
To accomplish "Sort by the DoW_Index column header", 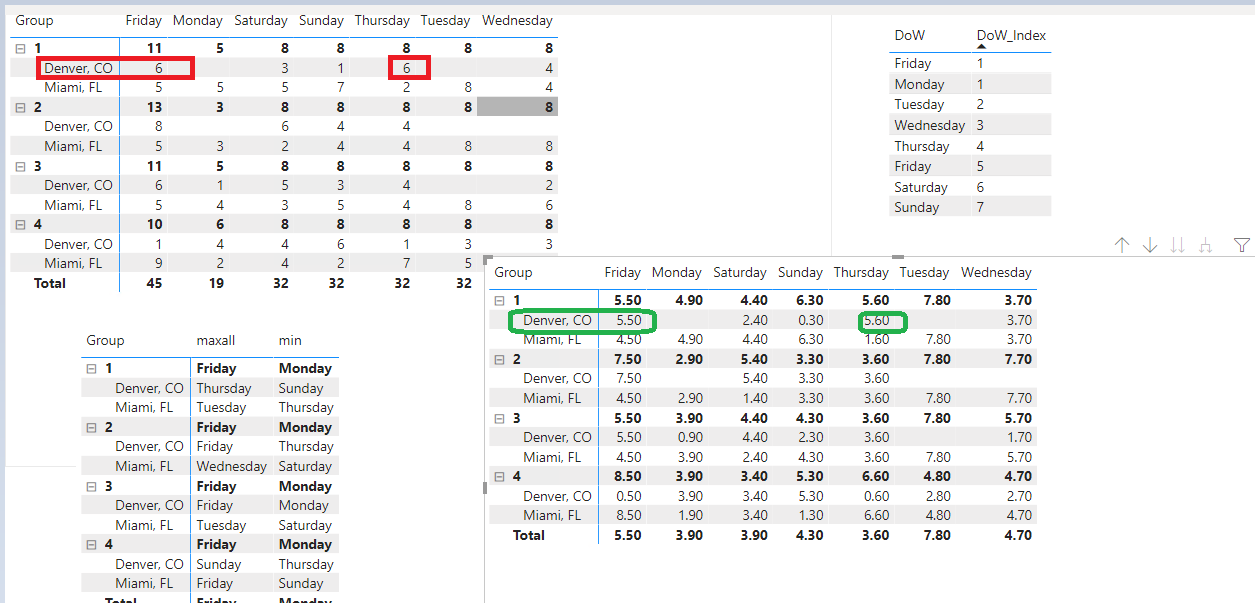I will (x=1011, y=35).
